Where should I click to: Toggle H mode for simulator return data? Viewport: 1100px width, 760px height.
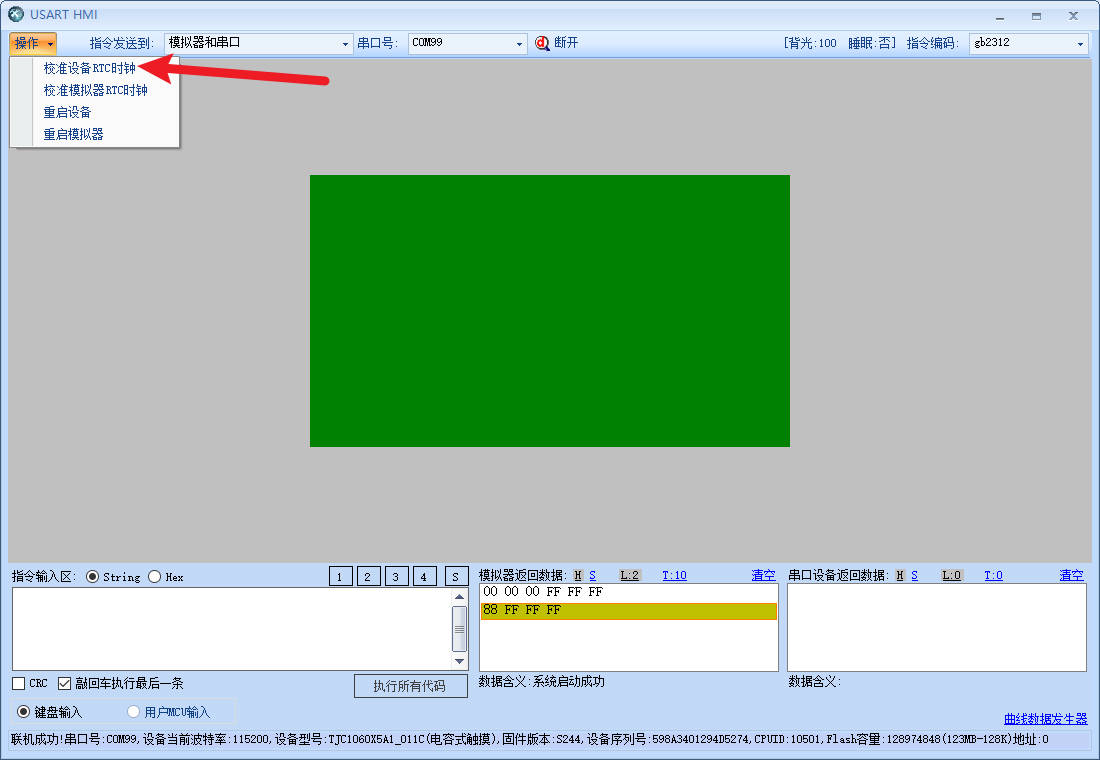[x=578, y=576]
